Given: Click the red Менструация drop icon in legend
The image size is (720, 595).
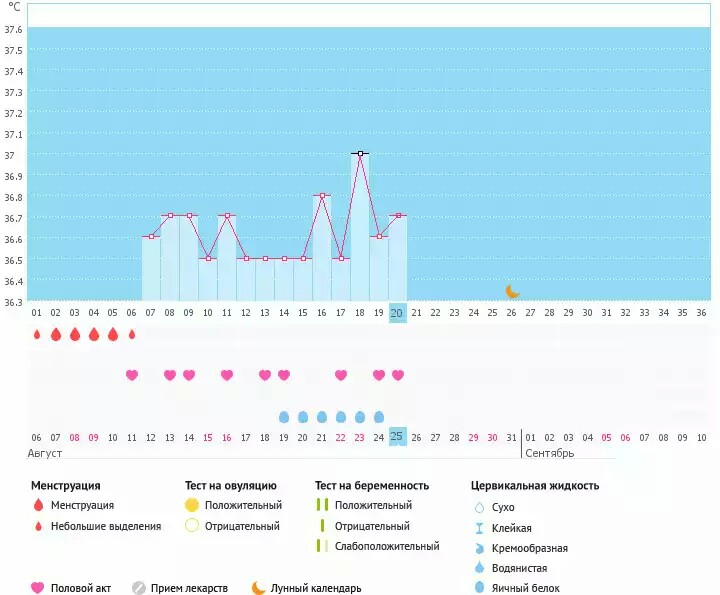Looking at the screenshot, I should pyautogui.click(x=37, y=506).
